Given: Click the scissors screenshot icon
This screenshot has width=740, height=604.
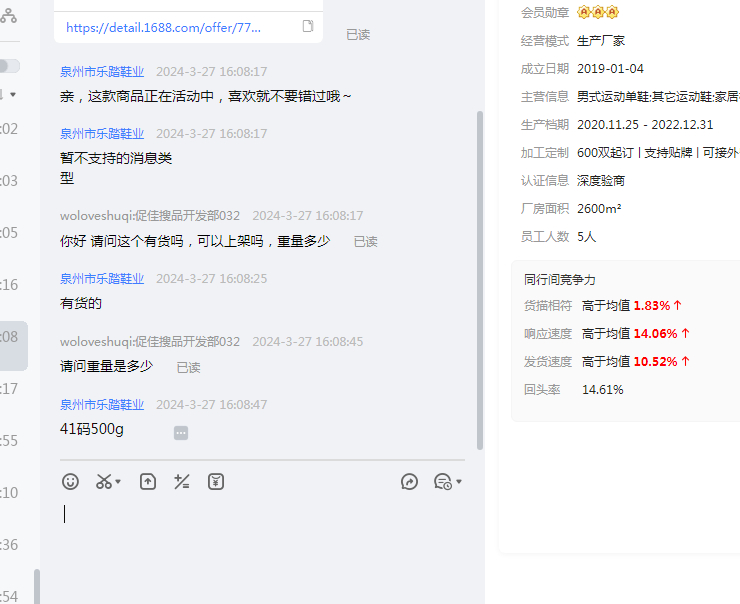Looking at the screenshot, I should click(x=104, y=481).
